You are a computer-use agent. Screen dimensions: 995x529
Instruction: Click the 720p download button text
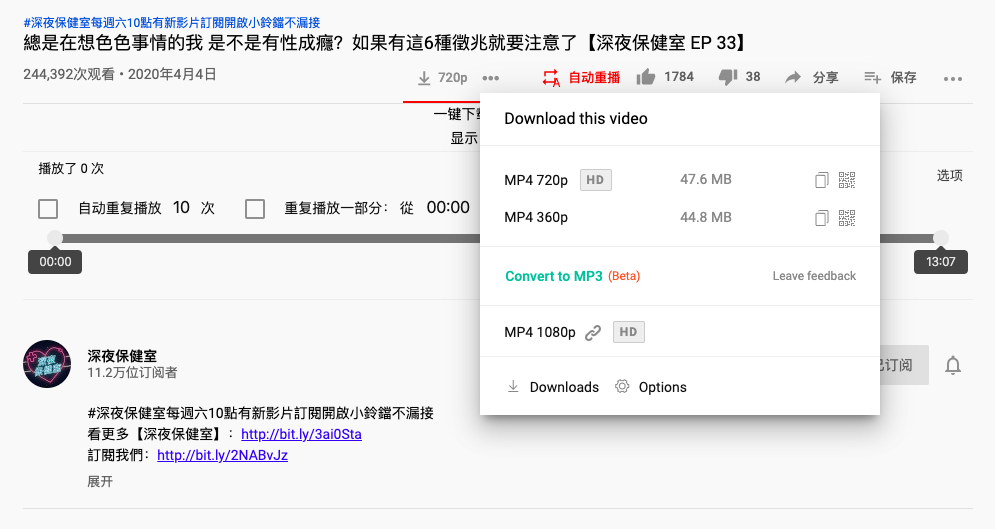[452, 78]
